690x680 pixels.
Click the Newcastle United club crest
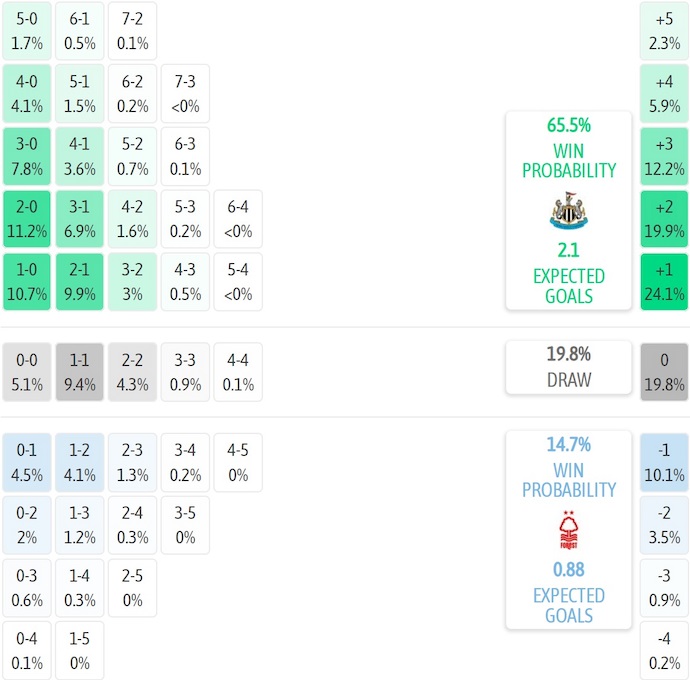(x=568, y=212)
